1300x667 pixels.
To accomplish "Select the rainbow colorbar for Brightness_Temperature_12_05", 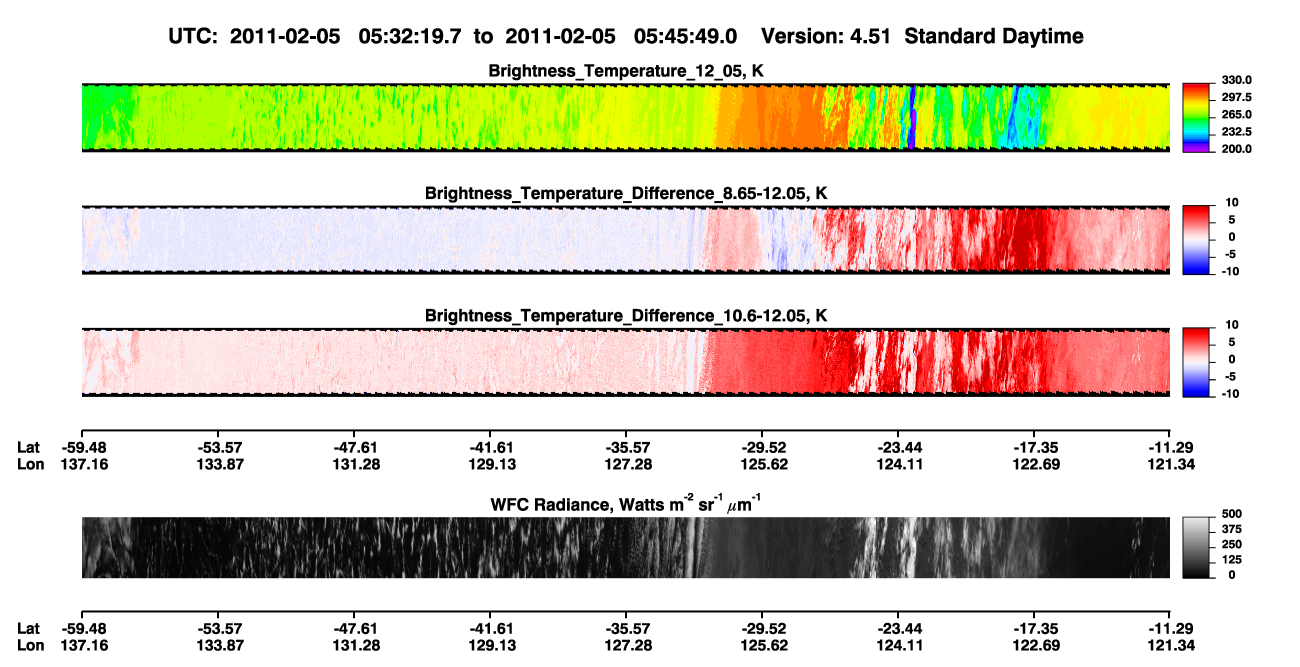I will (1196, 118).
